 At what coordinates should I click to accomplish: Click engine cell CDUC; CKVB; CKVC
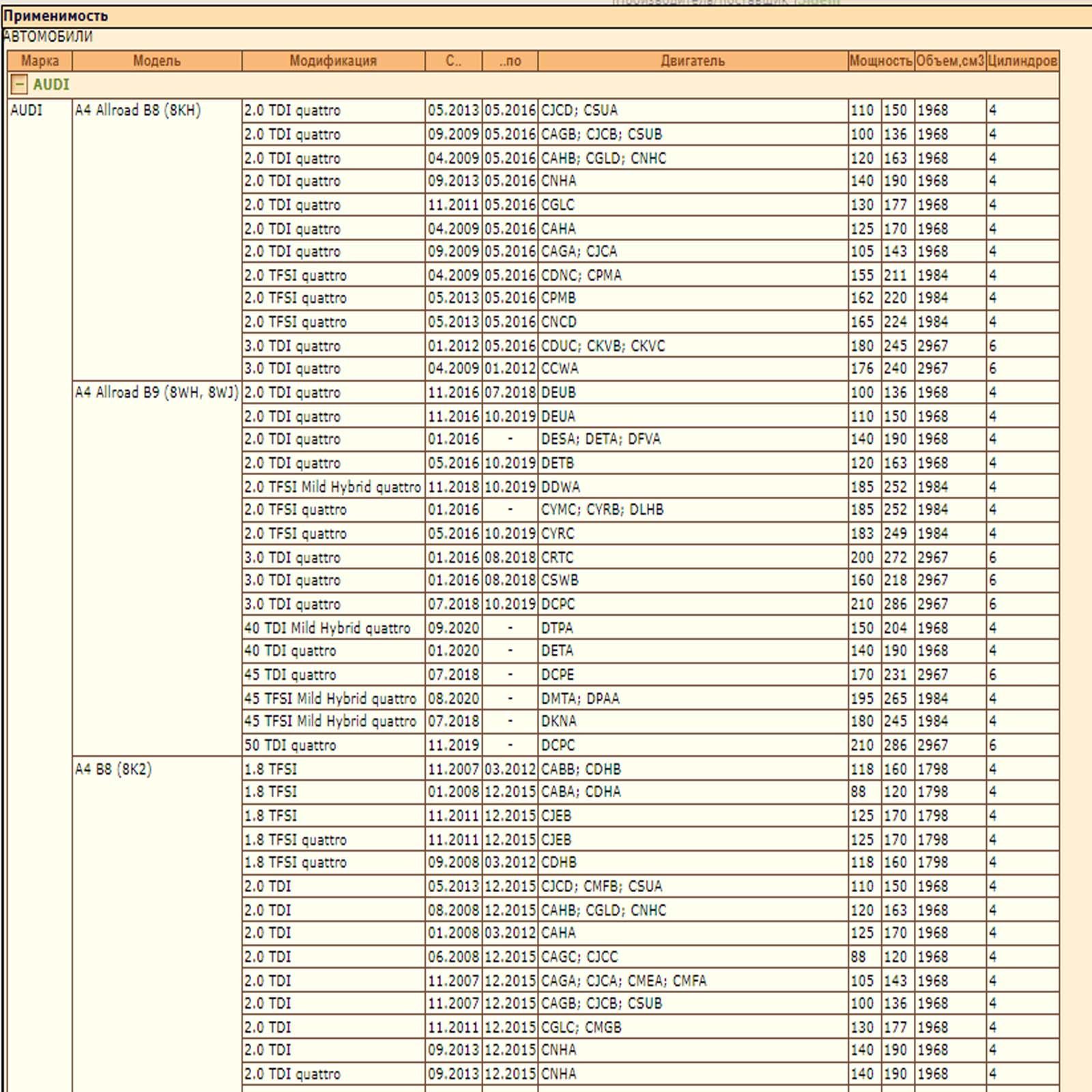603,346
